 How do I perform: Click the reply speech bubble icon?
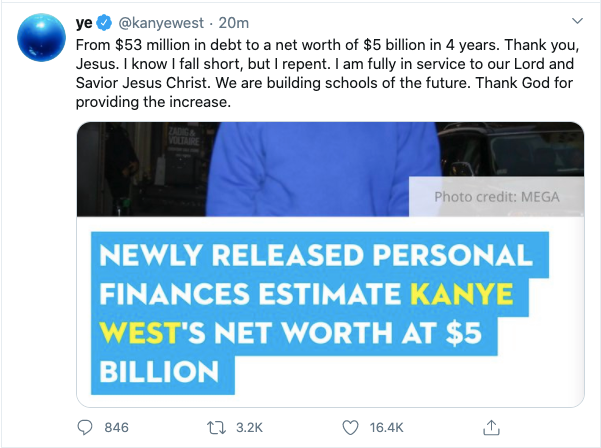85,427
